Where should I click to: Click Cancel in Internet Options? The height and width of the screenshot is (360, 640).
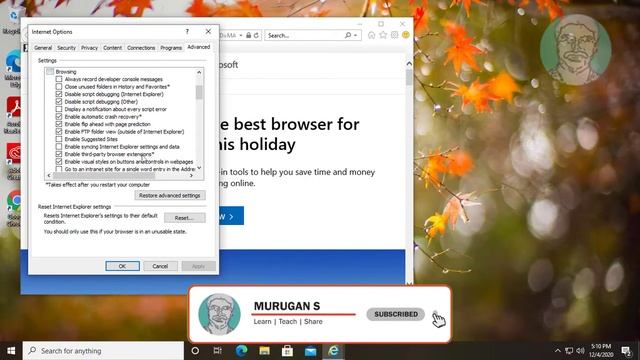[160, 266]
